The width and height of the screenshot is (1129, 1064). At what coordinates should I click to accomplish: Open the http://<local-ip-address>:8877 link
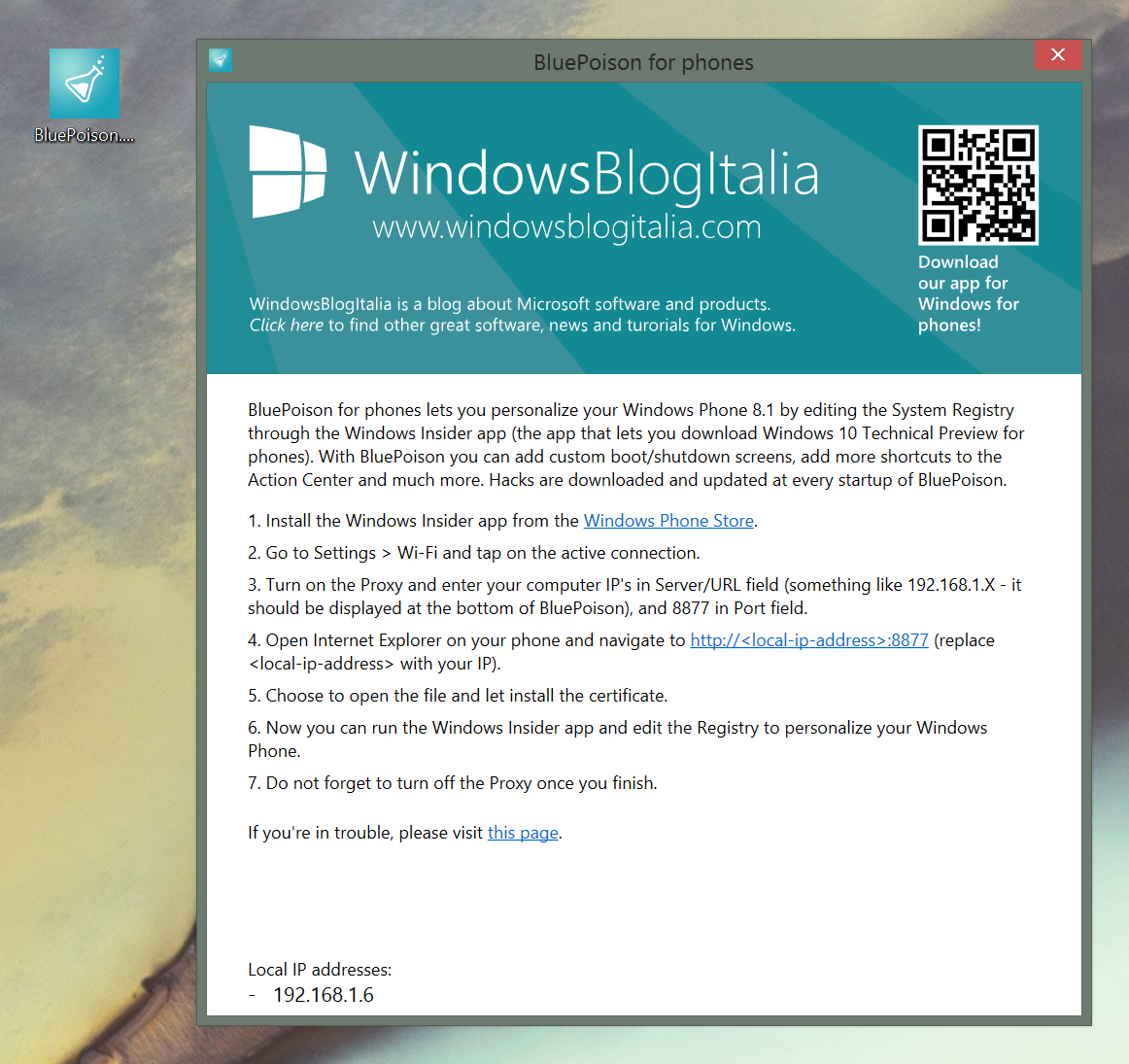pyautogui.click(x=809, y=640)
